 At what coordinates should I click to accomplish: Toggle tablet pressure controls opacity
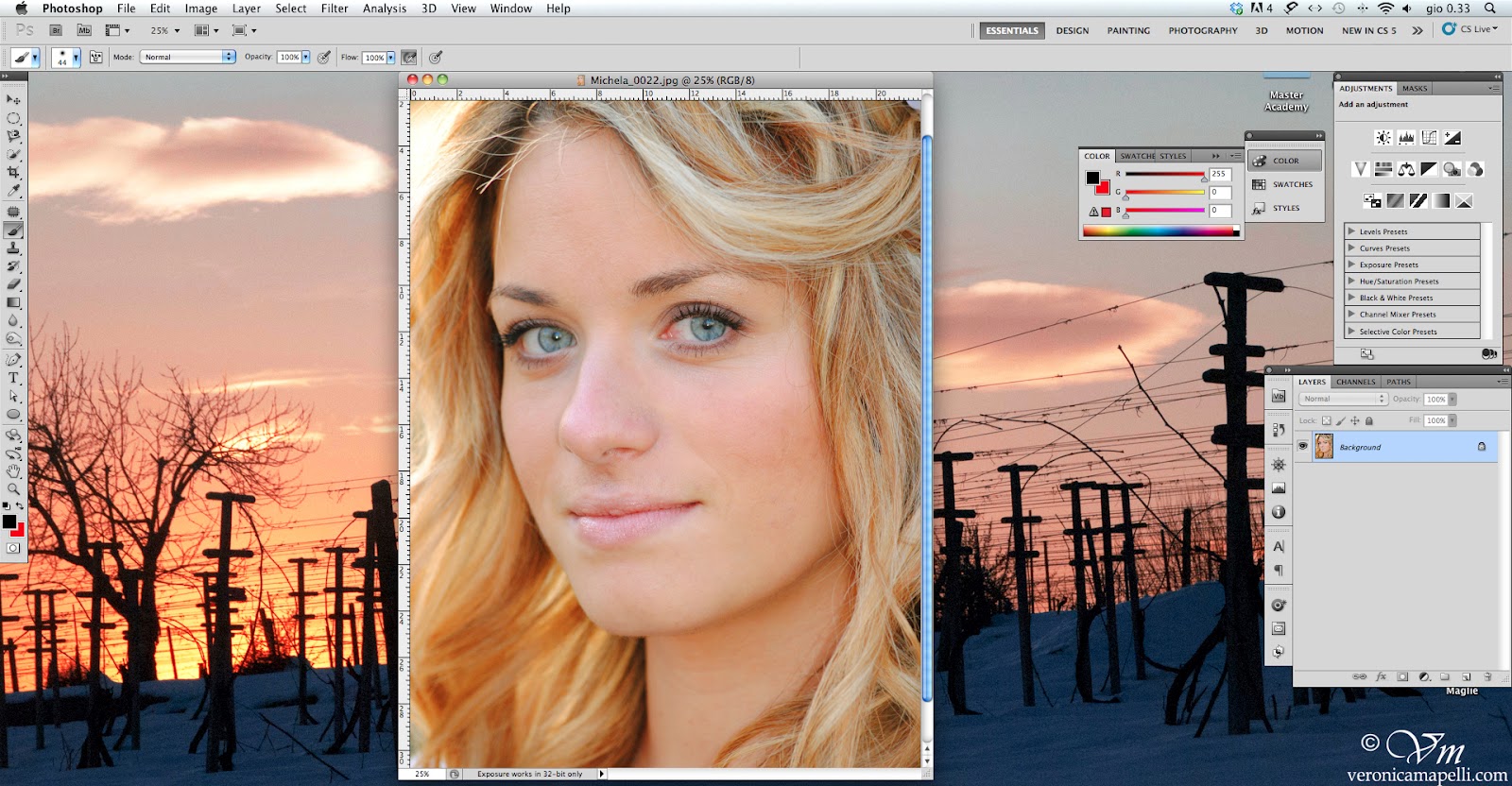coord(324,58)
